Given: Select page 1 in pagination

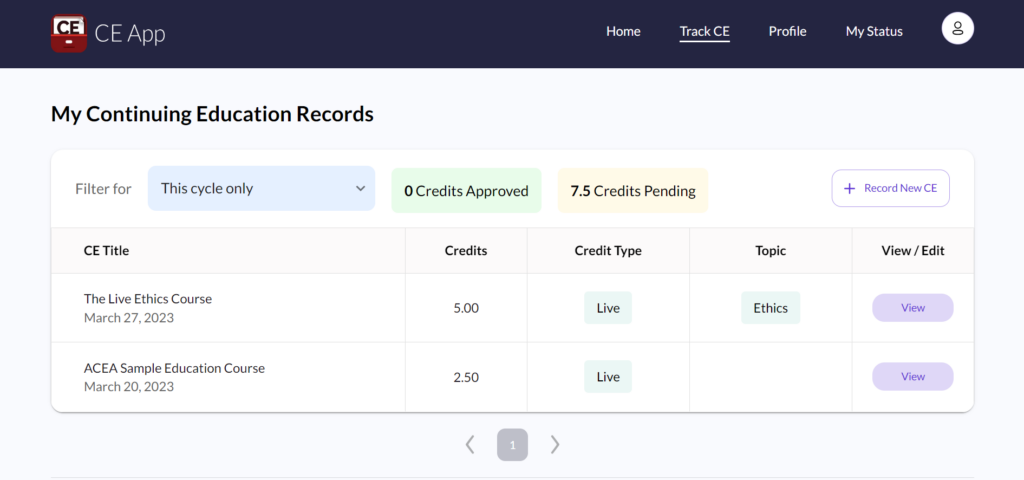Looking at the screenshot, I should click(512, 445).
